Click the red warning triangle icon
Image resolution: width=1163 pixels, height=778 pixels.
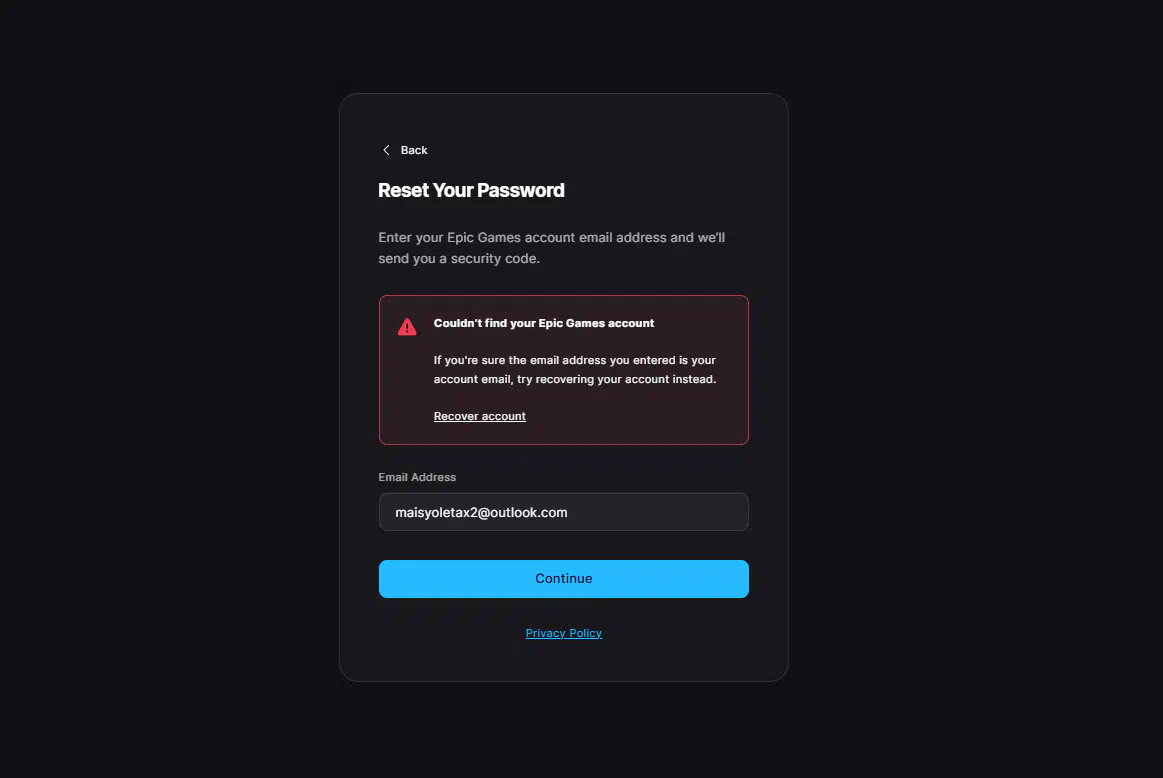[406, 327]
